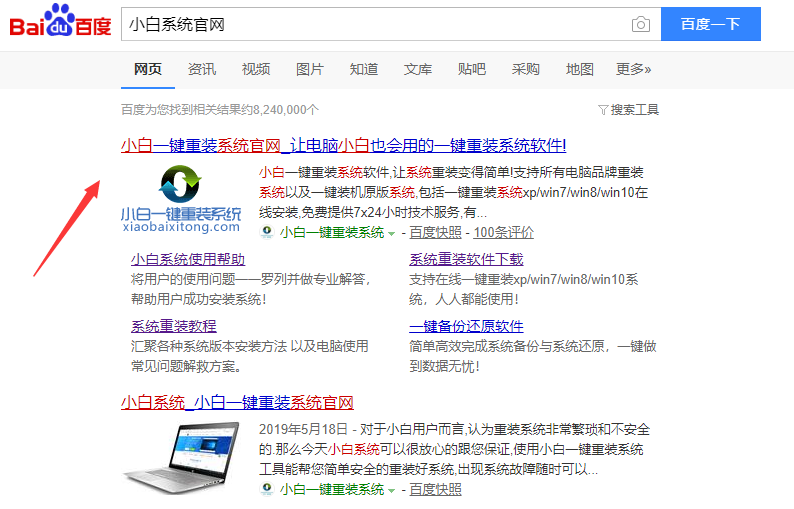Expand dropdown arrow after first result's site name
Viewport: 794px width, 509px height.
(392, 233)
